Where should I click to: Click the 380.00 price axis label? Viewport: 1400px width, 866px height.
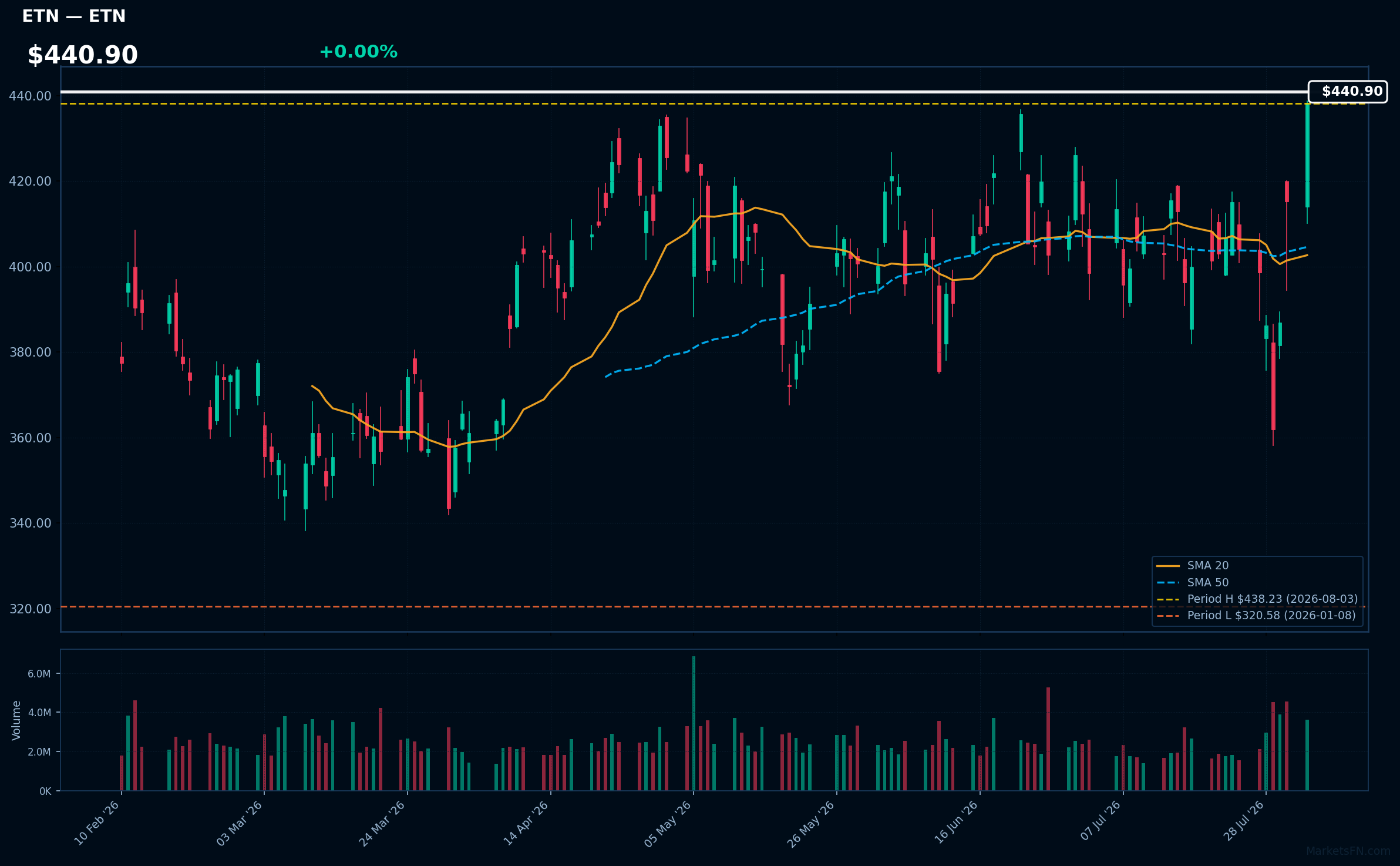31,352
